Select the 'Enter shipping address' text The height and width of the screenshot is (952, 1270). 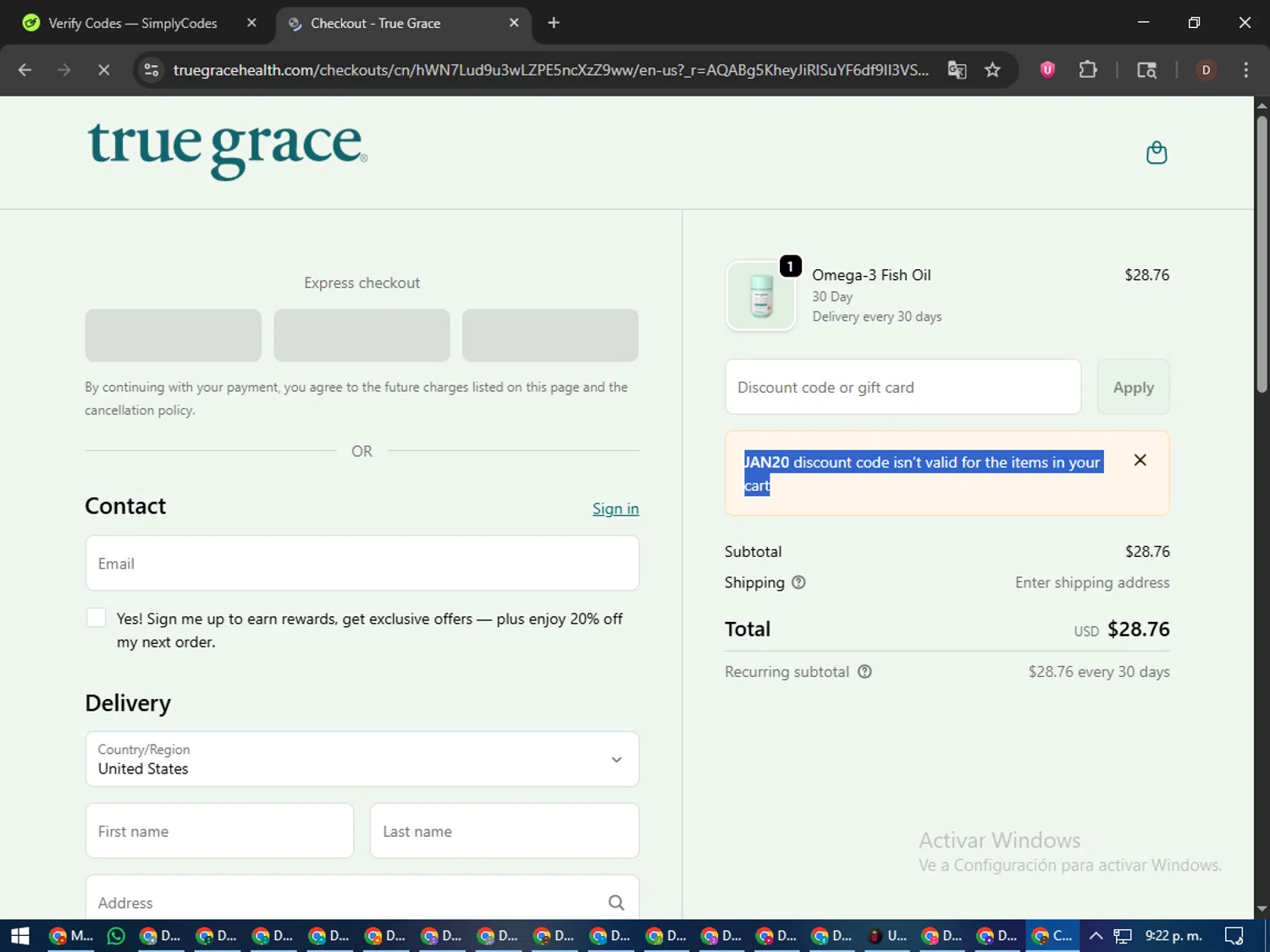1092,582
